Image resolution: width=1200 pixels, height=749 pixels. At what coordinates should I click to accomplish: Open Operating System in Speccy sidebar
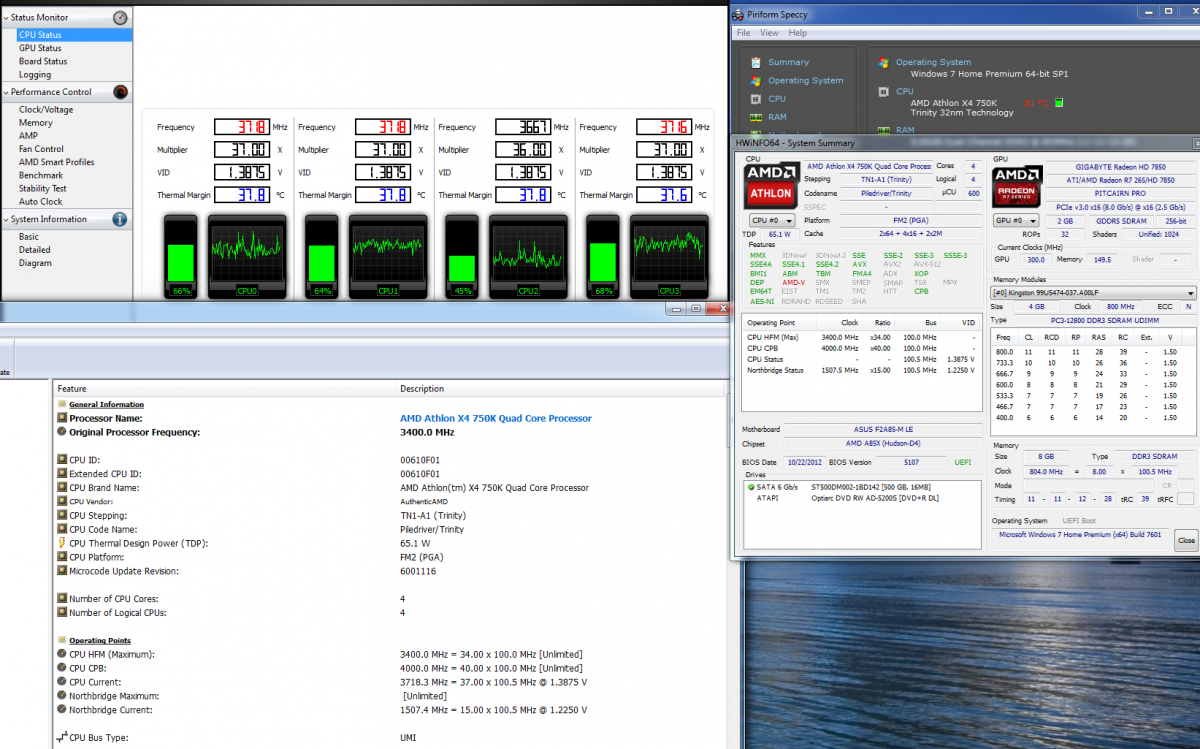click(805, 81)
